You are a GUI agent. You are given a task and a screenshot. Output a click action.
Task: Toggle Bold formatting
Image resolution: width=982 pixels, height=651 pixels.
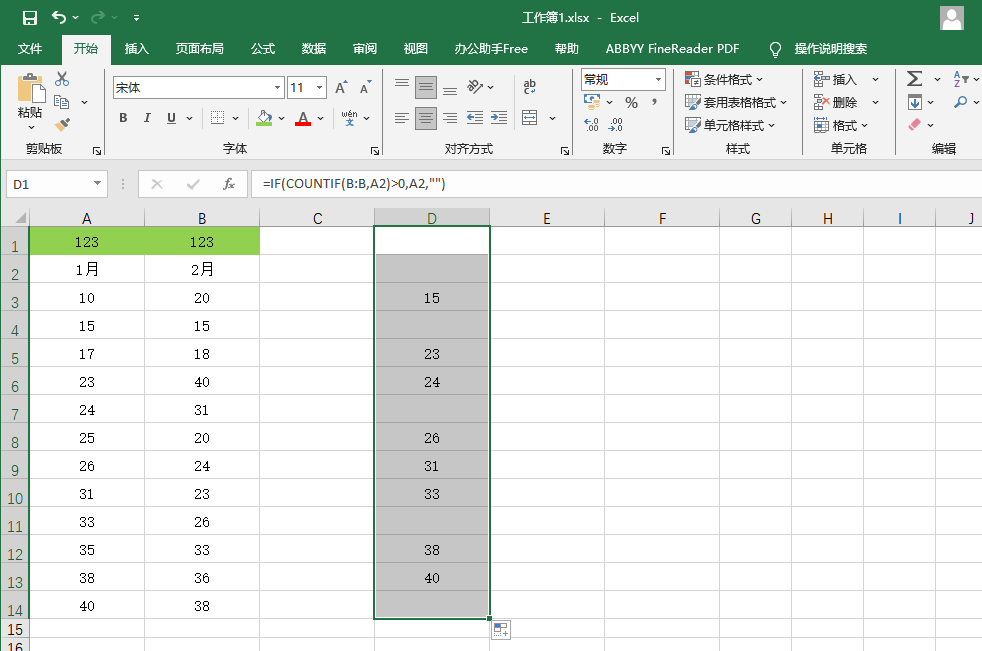(123, 118)
